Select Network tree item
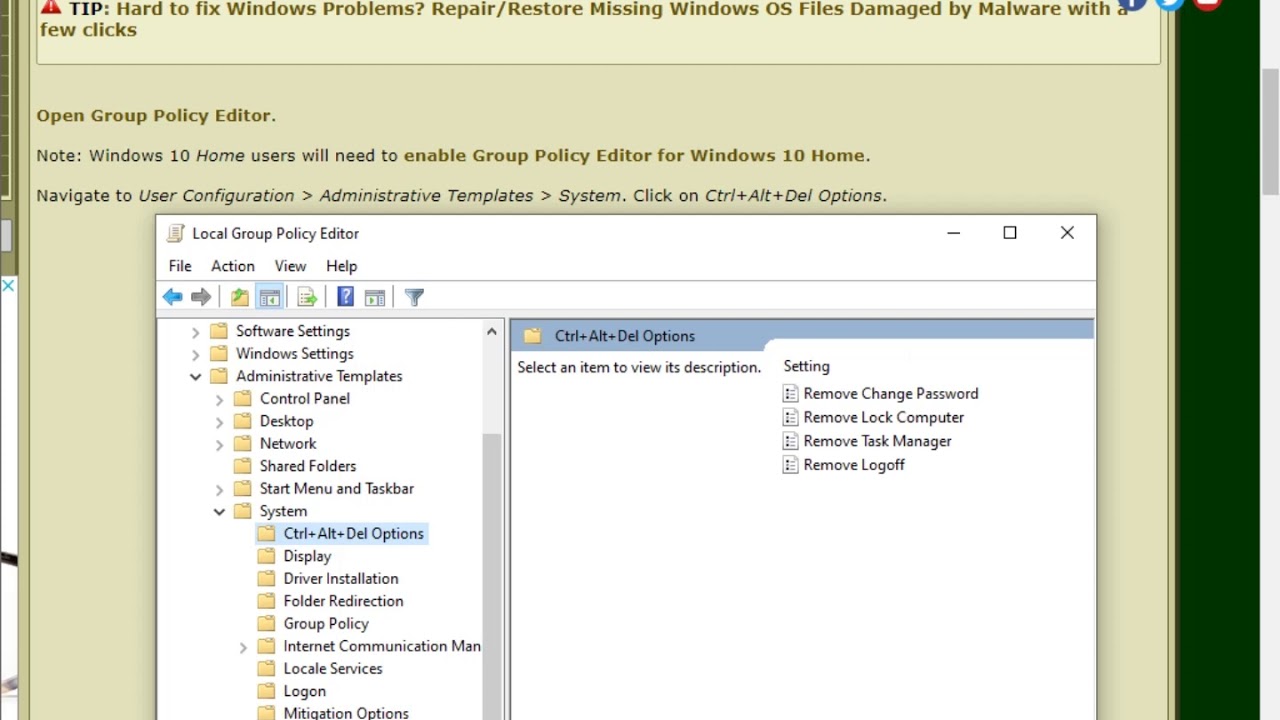Viewport: 1280px width, 720px height. pos(288,444)
